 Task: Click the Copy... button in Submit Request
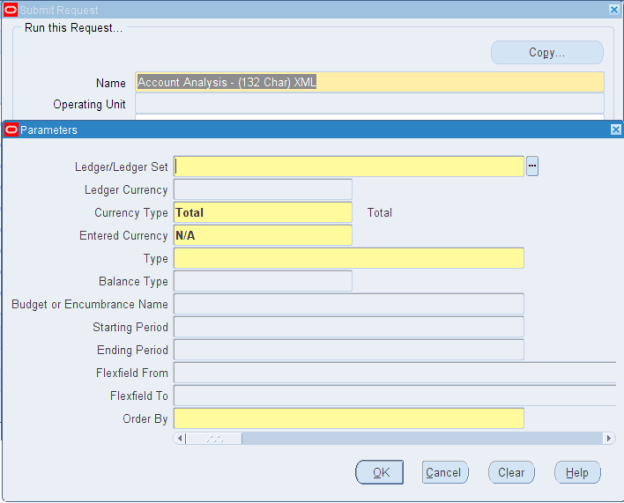pos(547,53)
